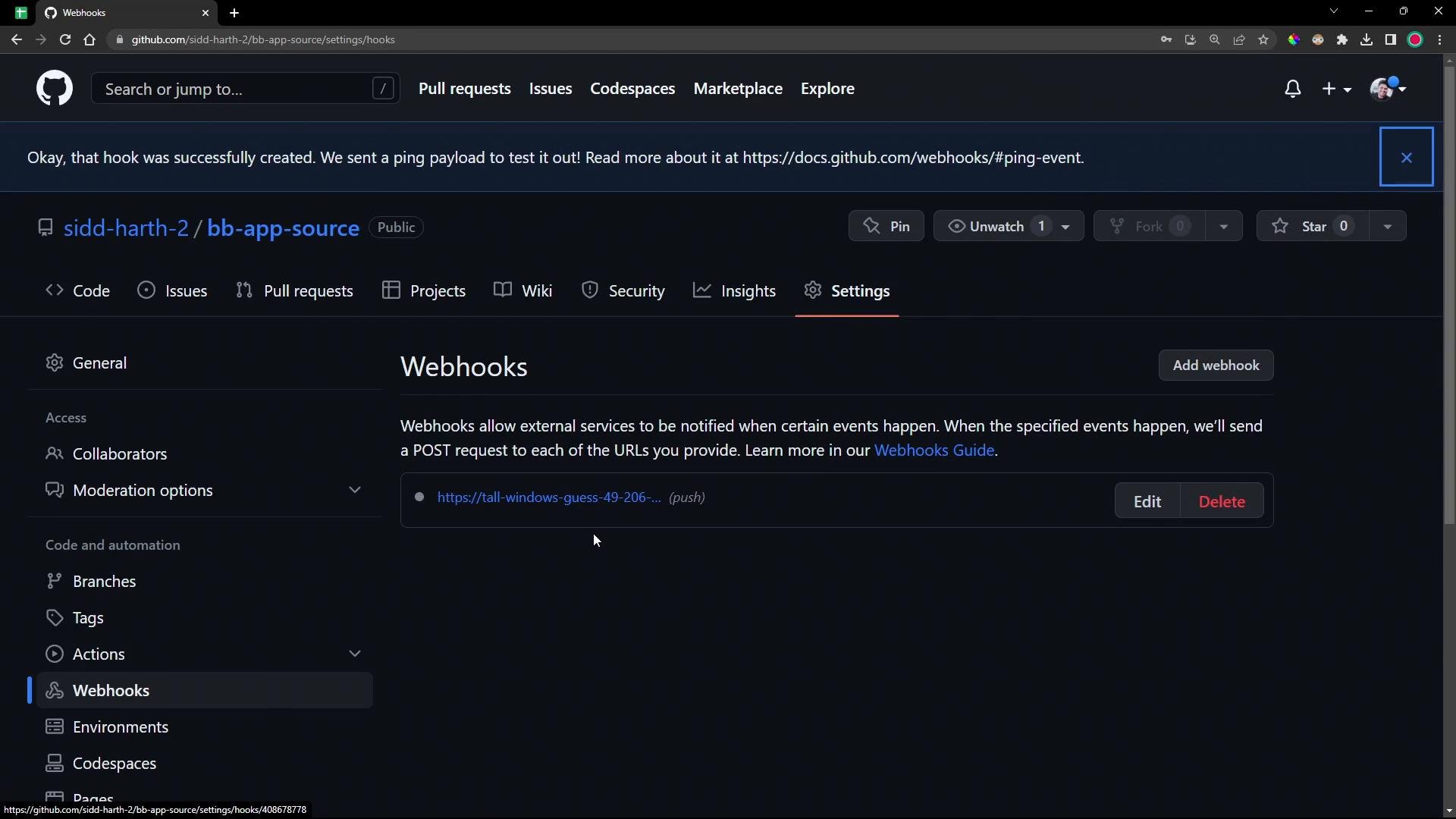The width and height of the screenshot is (1456, 819).
Task: Edit the tall-windows-guess webhook
Action: tap(1147, 501)
